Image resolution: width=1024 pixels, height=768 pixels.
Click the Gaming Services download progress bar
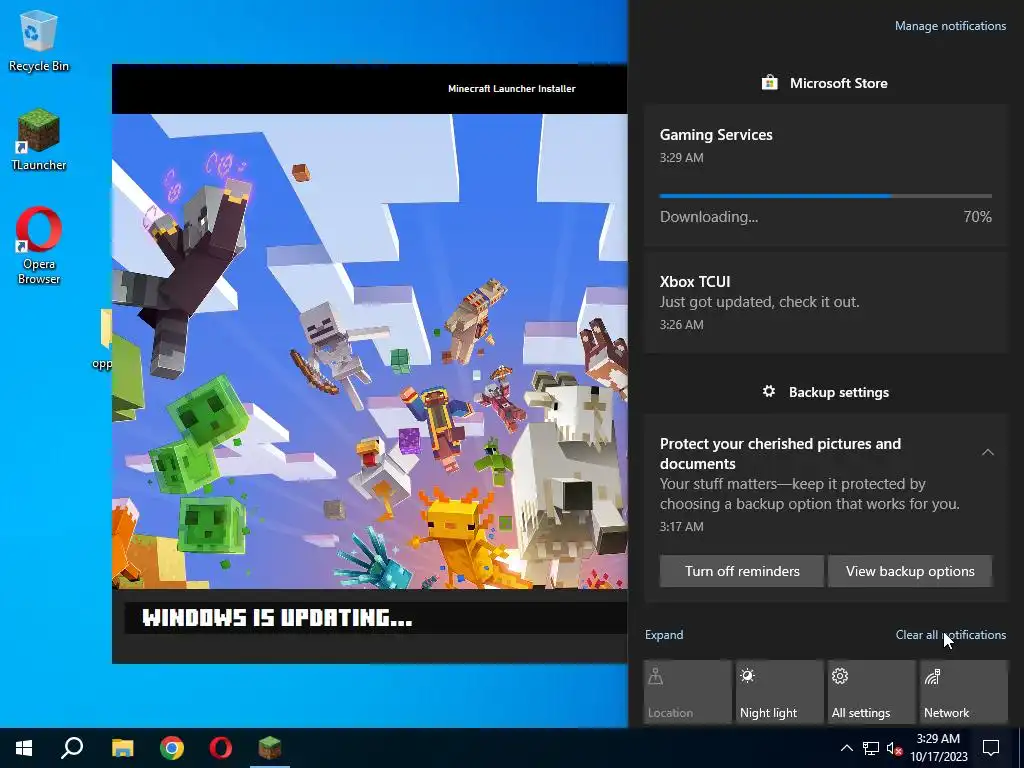point(825,195)
